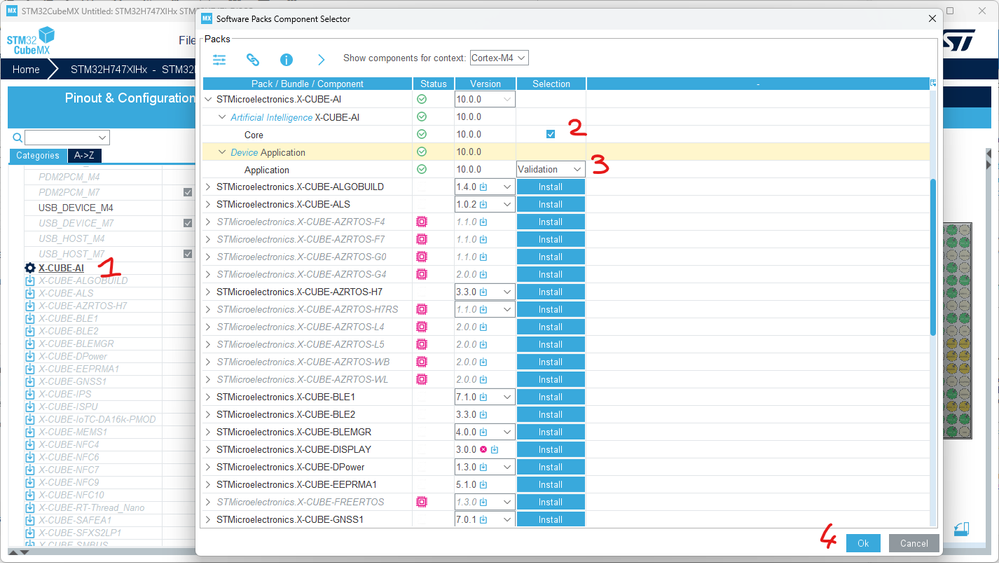Expand the STMicroelectronics.X-CUBE-ALGOBUILD pack
The width and height of the screenshot is (999, 563).
[x=208, y=187]
